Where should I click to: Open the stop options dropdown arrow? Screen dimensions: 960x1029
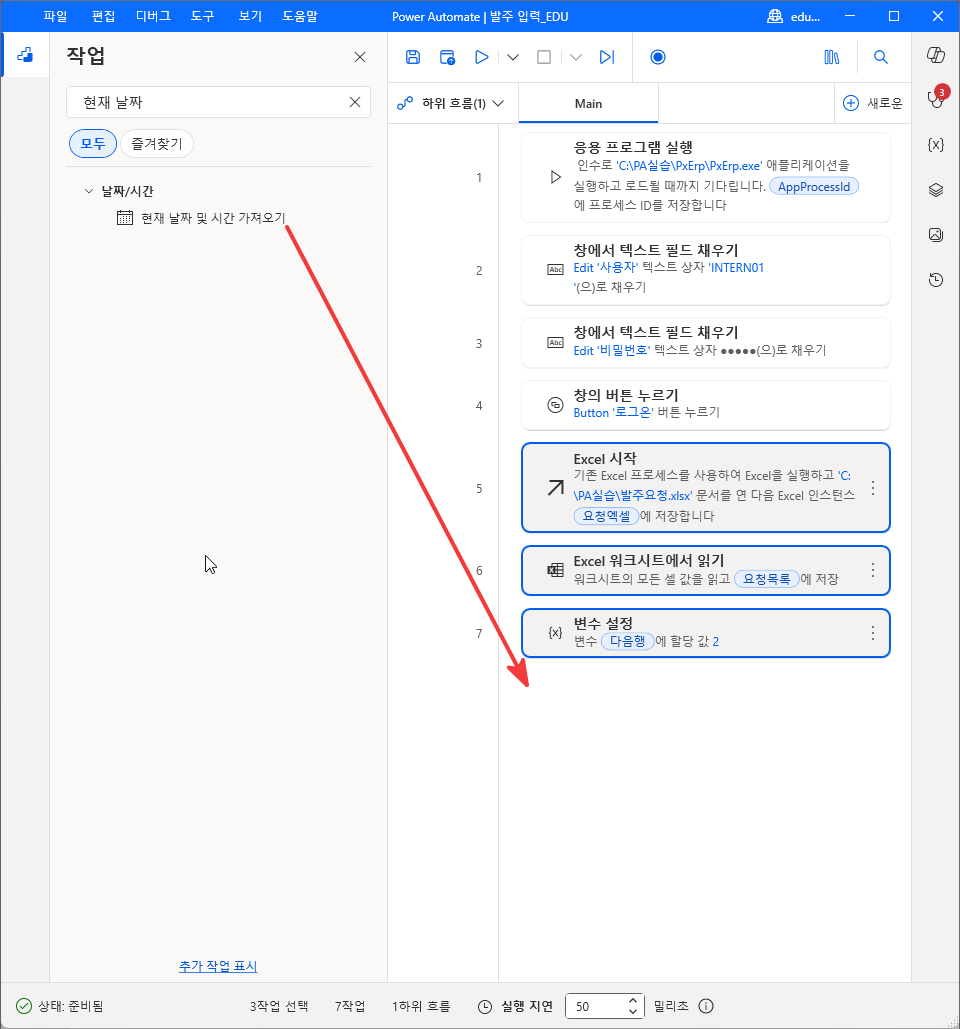click(576, 57)
